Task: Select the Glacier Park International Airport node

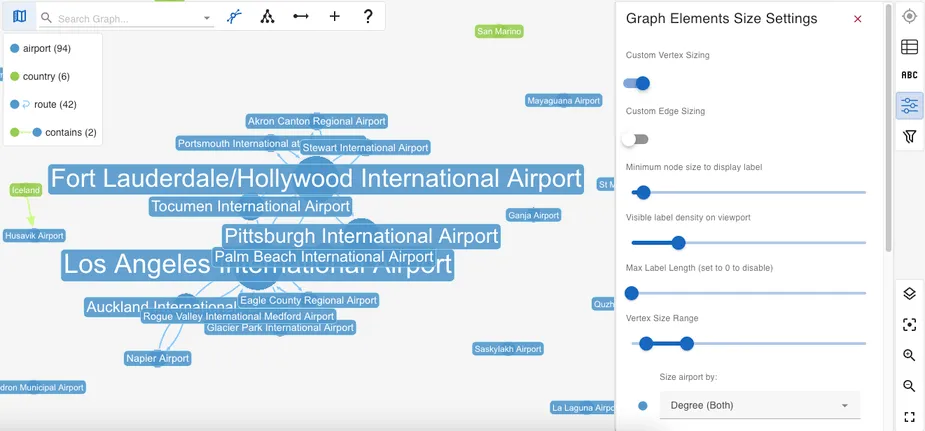Action: click(280, 327)
